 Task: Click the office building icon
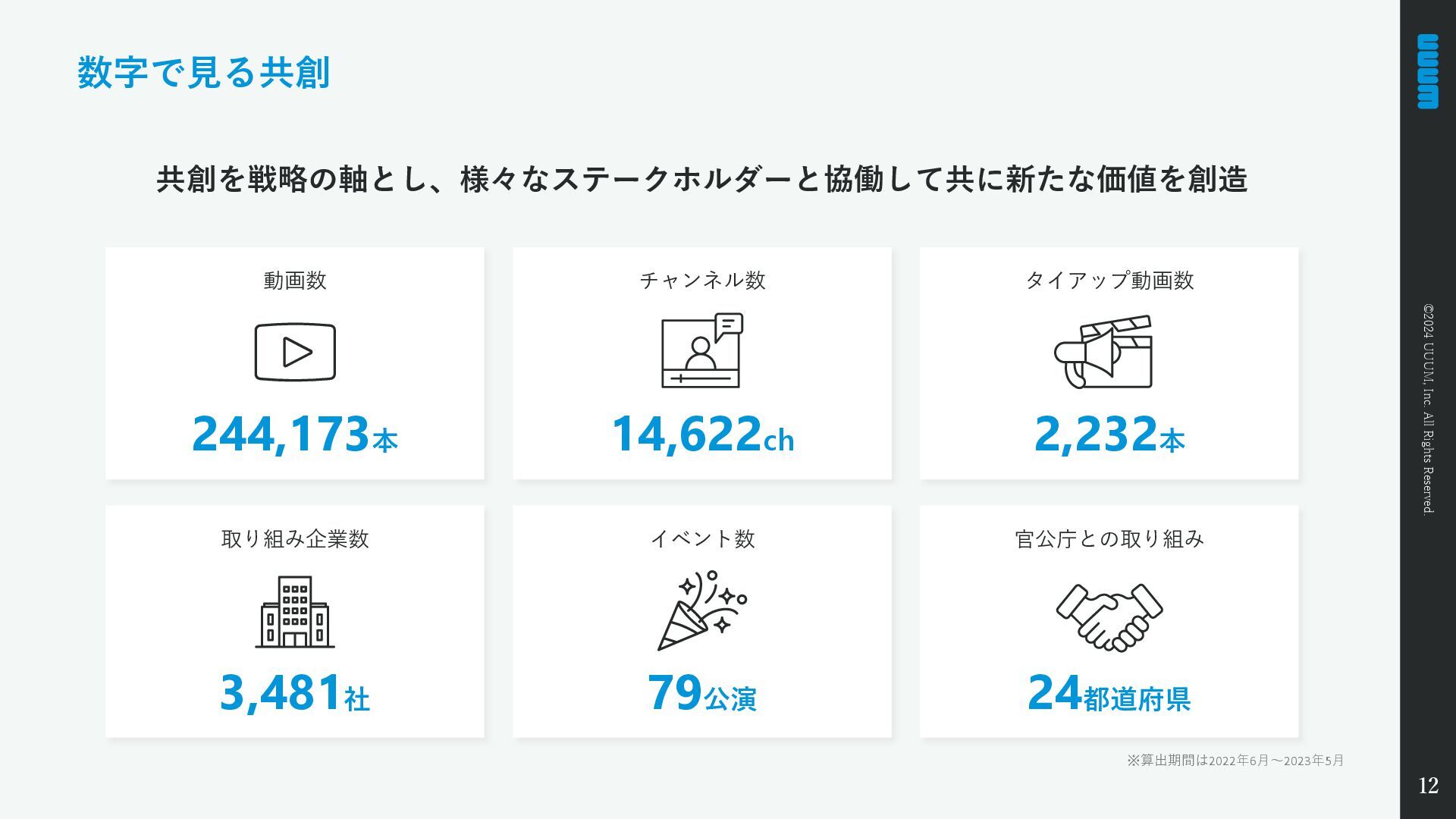[x=295, y=612]
